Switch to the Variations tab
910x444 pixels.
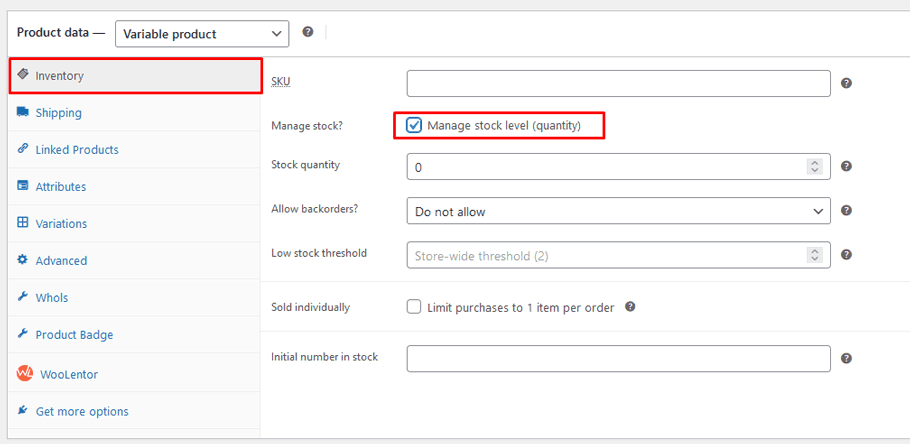click(x=135, y=223)
